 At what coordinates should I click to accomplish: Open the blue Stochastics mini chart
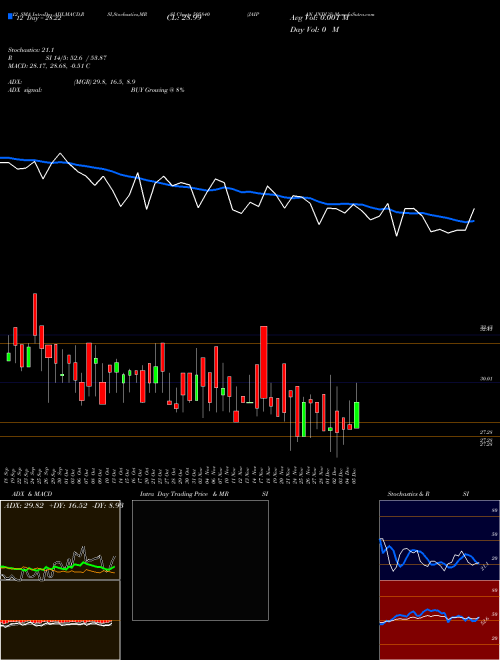(439, 540)
